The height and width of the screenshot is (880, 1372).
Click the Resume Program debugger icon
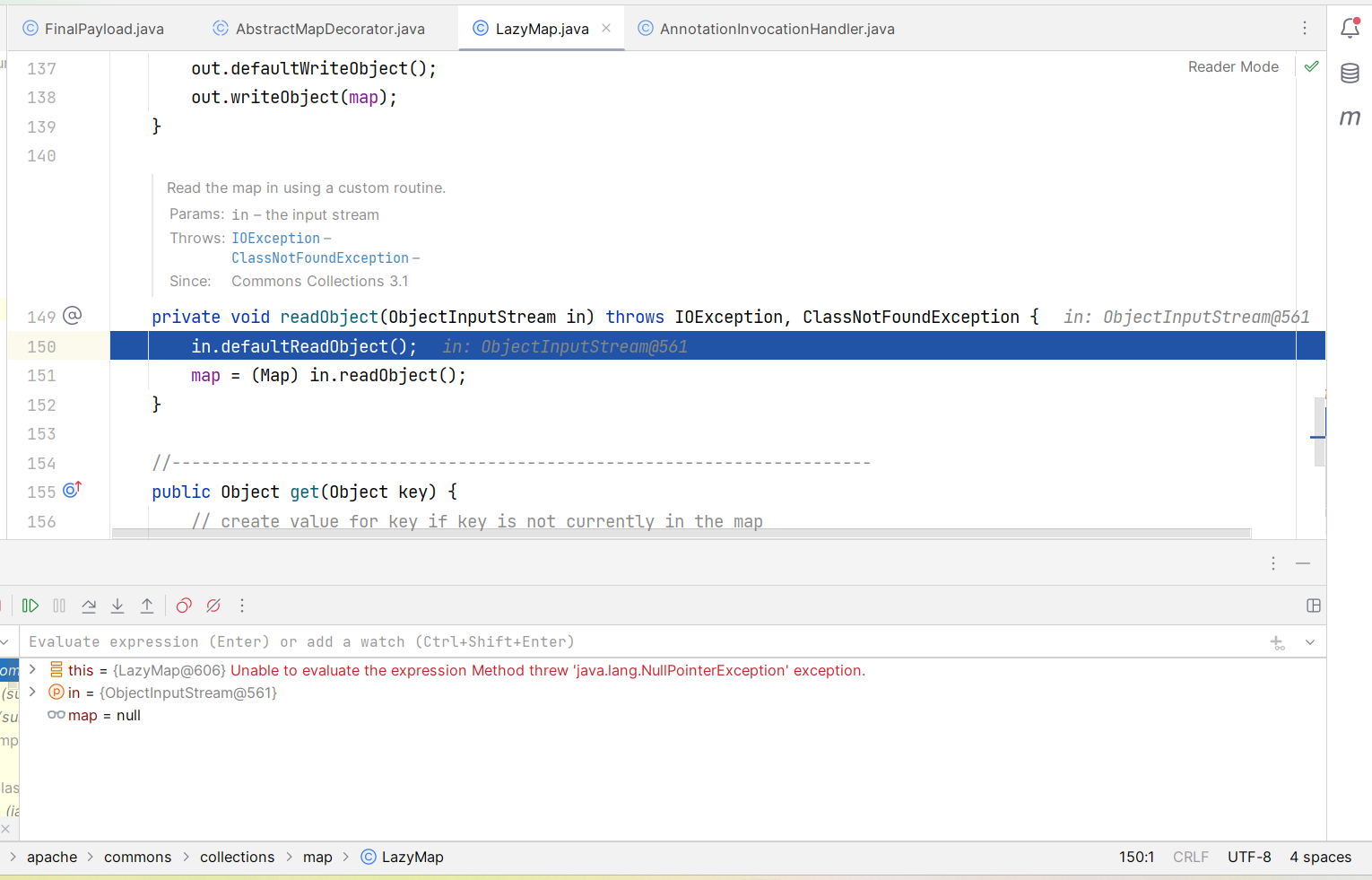[30, 606]
